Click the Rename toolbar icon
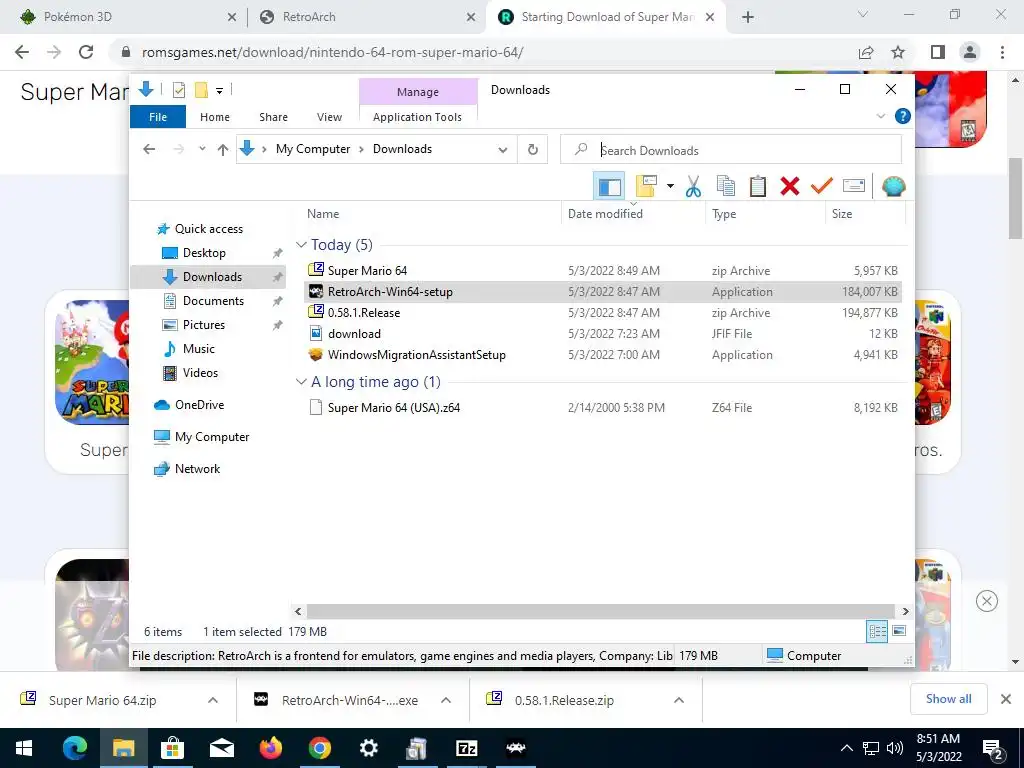The height and width of the screenshot is (768, 1024). click(x=854, y=187)
